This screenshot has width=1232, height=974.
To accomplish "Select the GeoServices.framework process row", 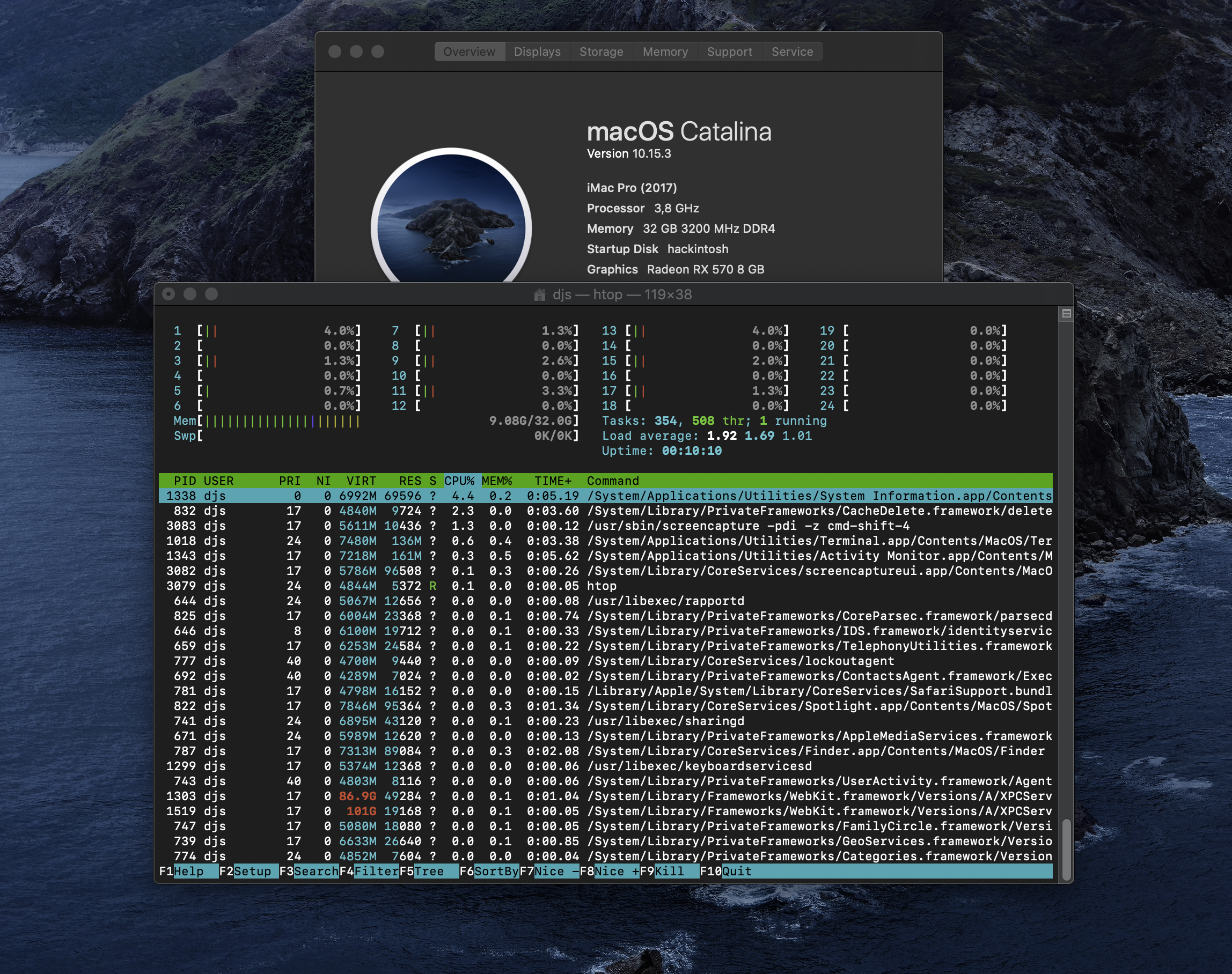I will tap(606, 841).
